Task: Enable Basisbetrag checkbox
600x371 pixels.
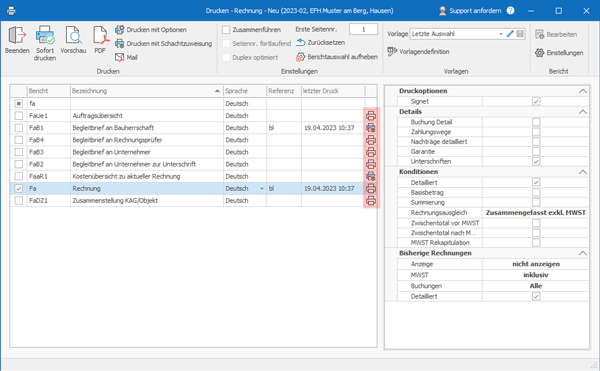Action: 536,192
